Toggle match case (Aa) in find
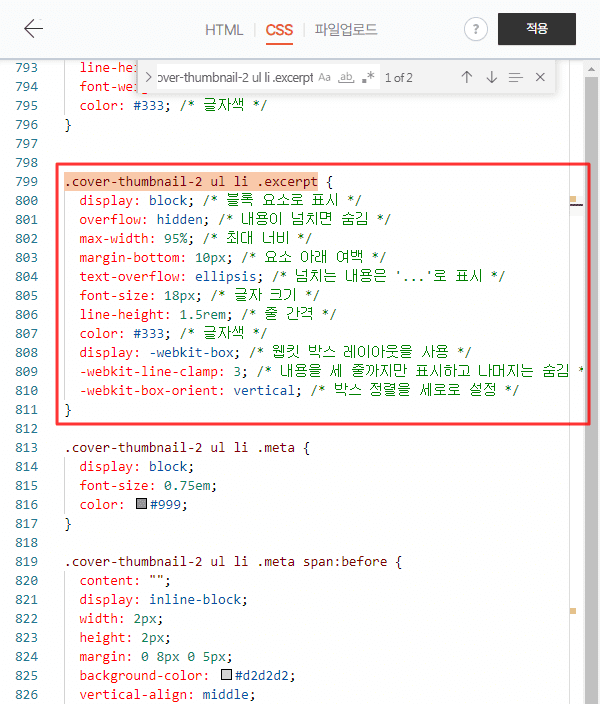Screen dimensions: 600x704 pyautogui.click(x=325, y=77)
